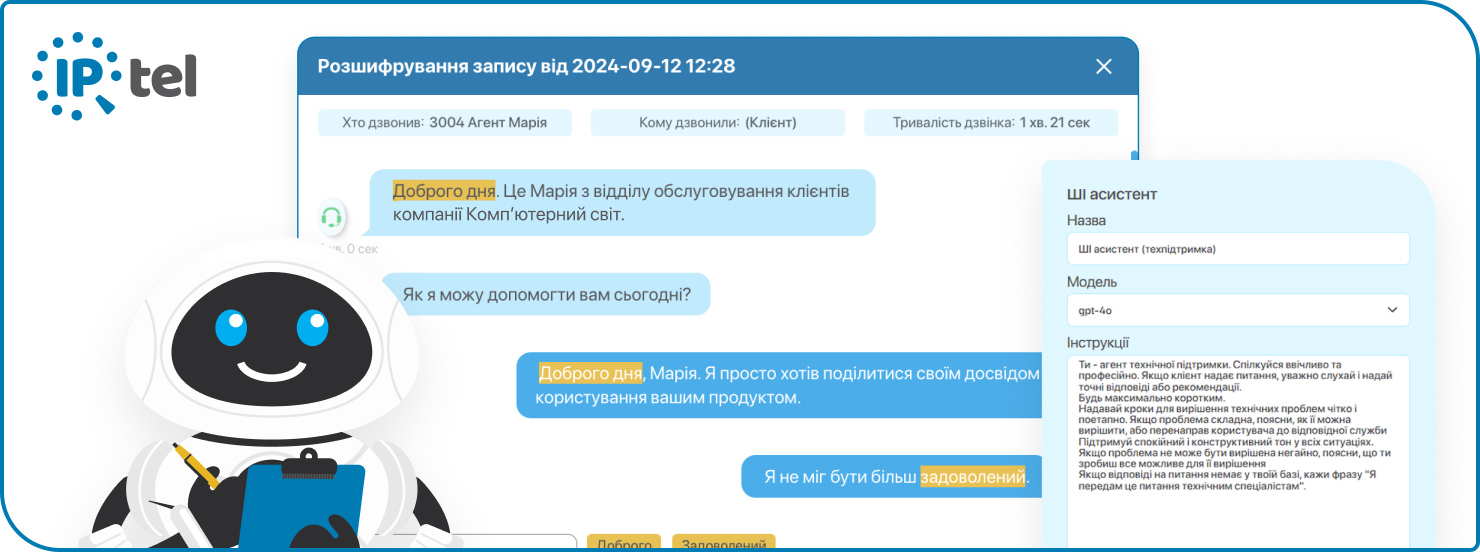
Task: Click the message Як я можу допомогти вам сьогодні
Action: [546, 295]
